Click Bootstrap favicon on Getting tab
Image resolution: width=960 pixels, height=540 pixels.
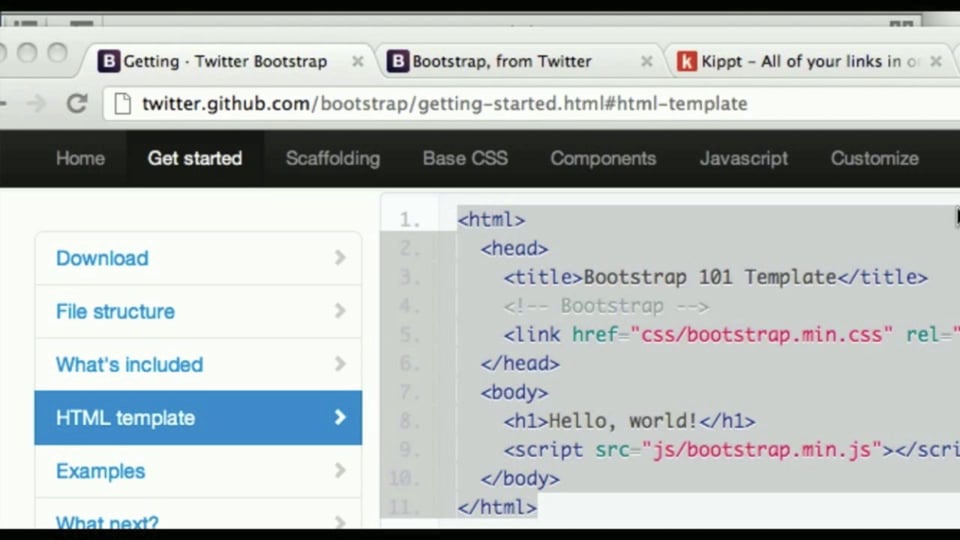[109, 61]
